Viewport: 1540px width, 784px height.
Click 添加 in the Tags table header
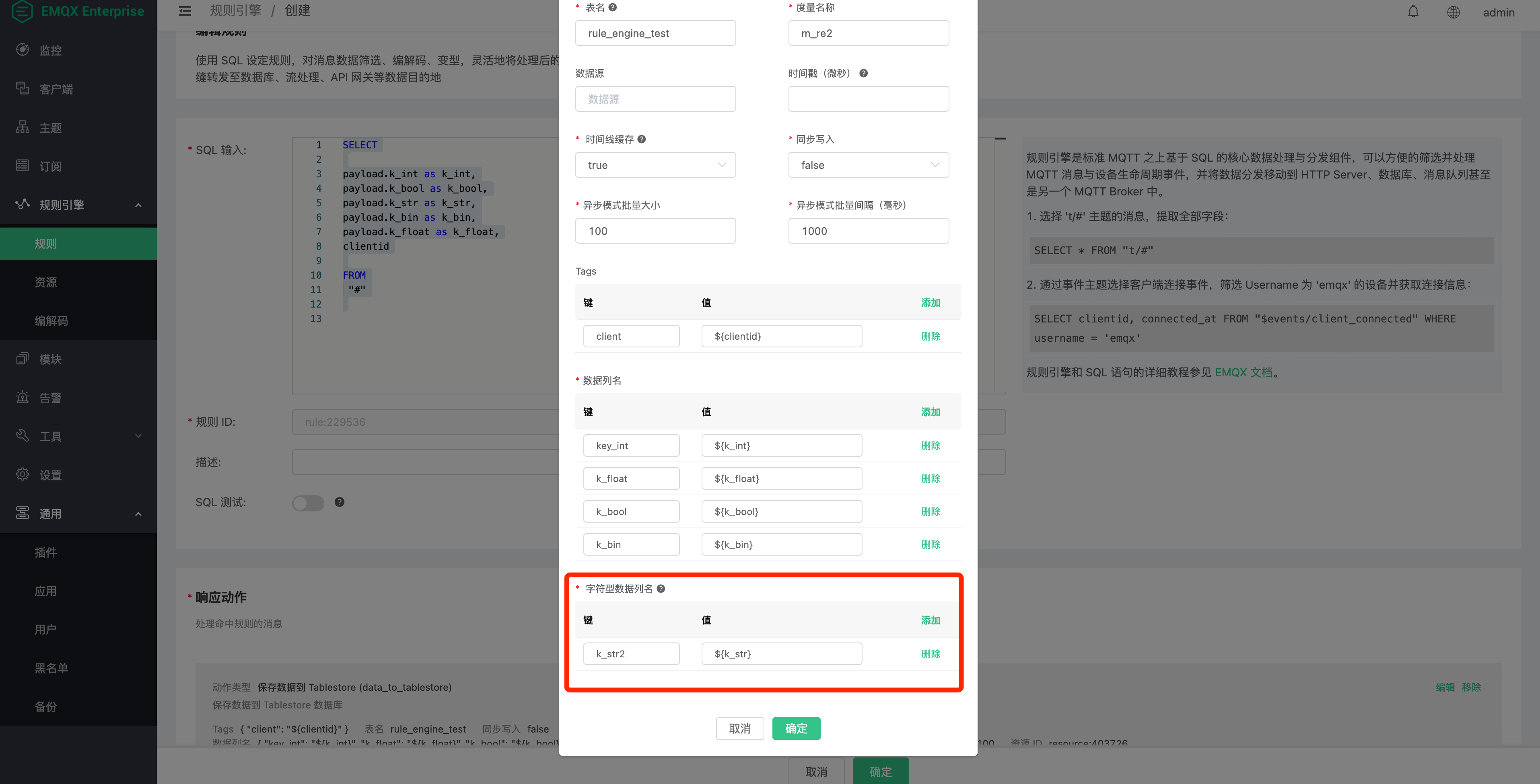[930, 302]
